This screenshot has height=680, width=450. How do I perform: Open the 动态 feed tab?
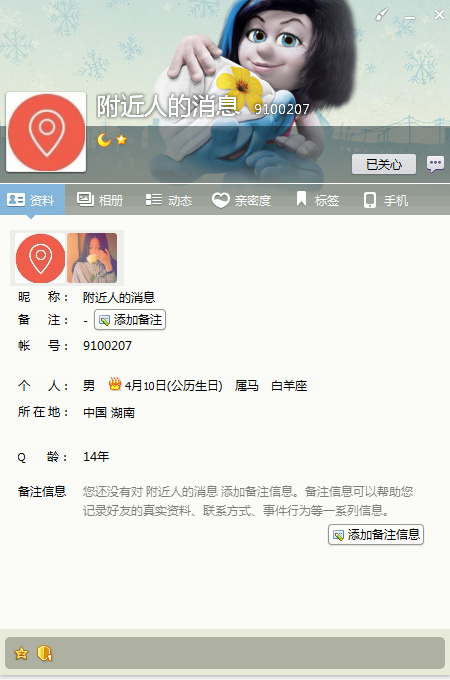click(x=169, y=200)
